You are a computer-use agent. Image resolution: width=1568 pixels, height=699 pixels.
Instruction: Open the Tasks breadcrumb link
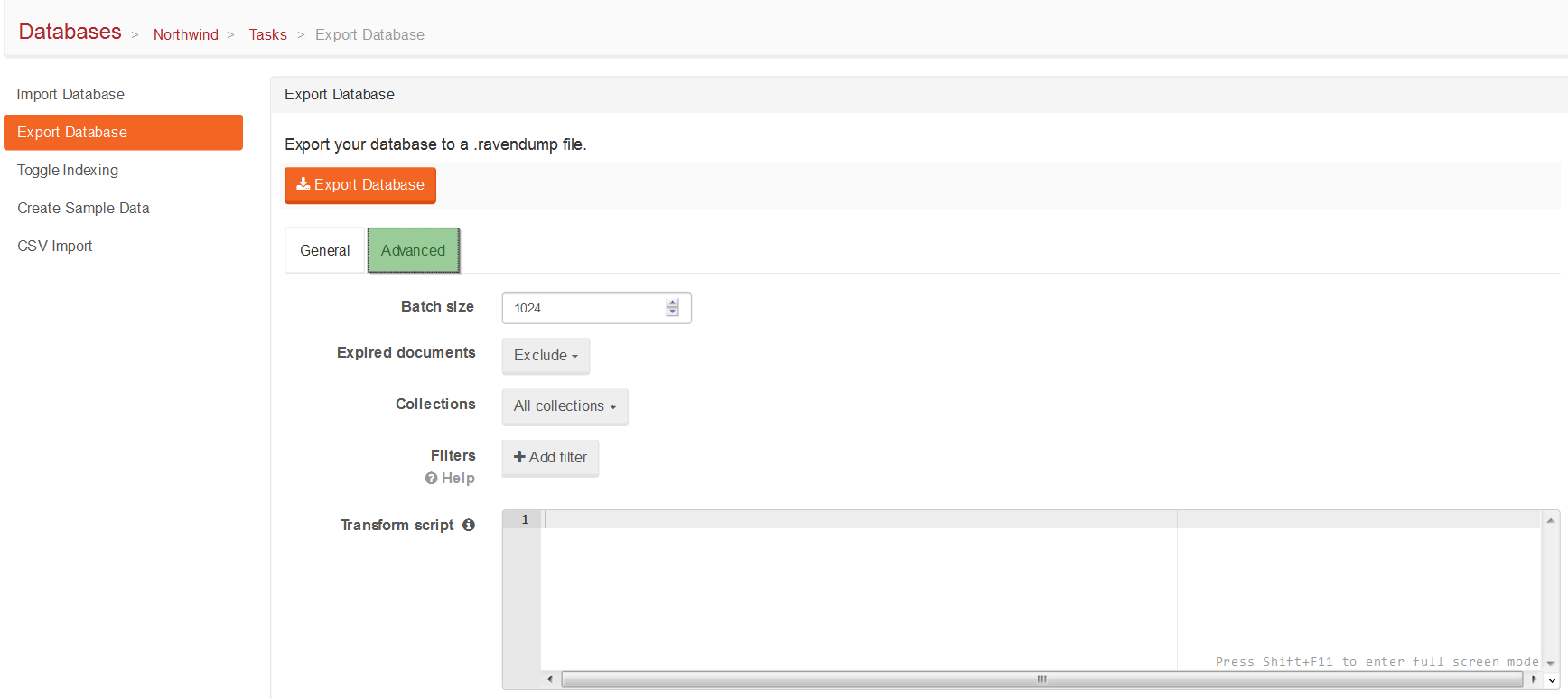tap(268, 34)
